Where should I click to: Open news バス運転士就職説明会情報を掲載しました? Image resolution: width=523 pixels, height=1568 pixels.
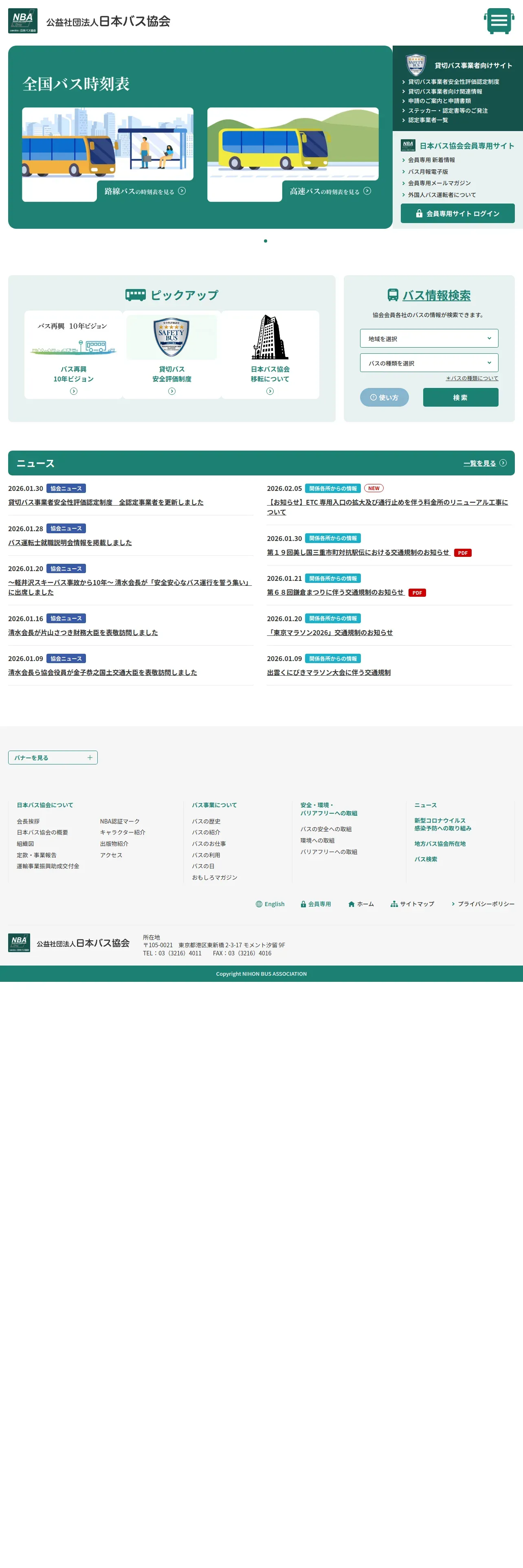click(x=70, y=542)
